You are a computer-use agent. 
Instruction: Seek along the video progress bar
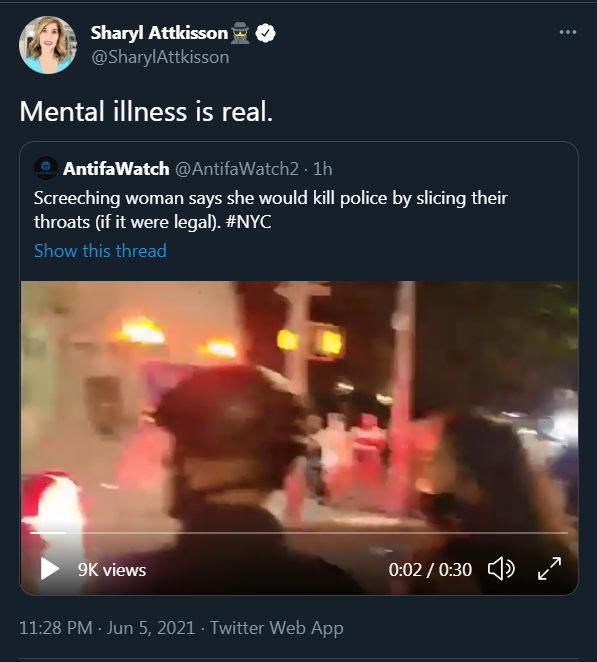point(298,533)
